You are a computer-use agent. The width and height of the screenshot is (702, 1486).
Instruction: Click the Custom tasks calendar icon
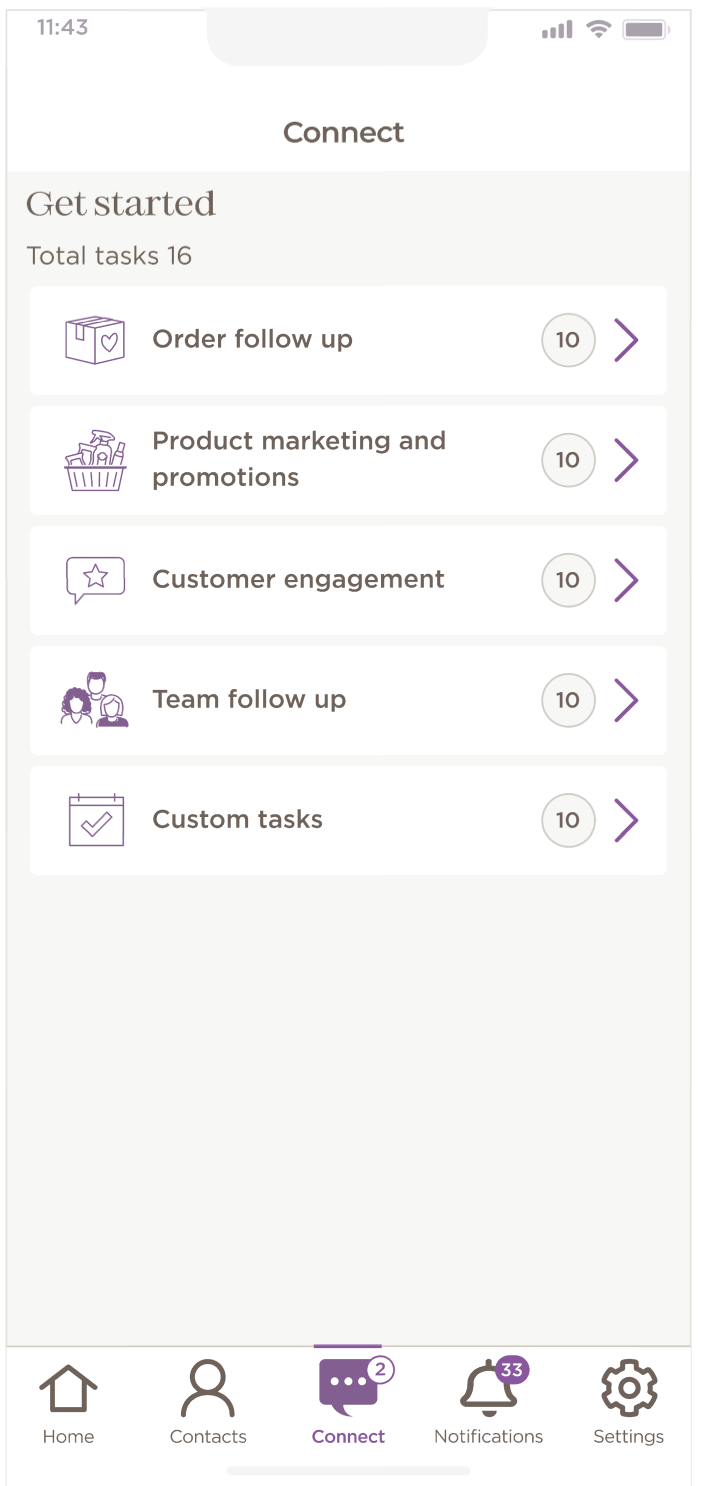96,820
